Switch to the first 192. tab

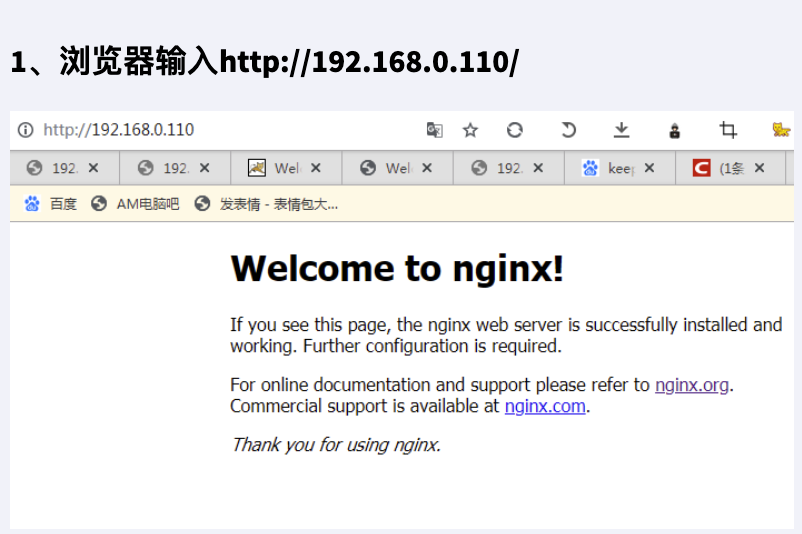point(64,168)
